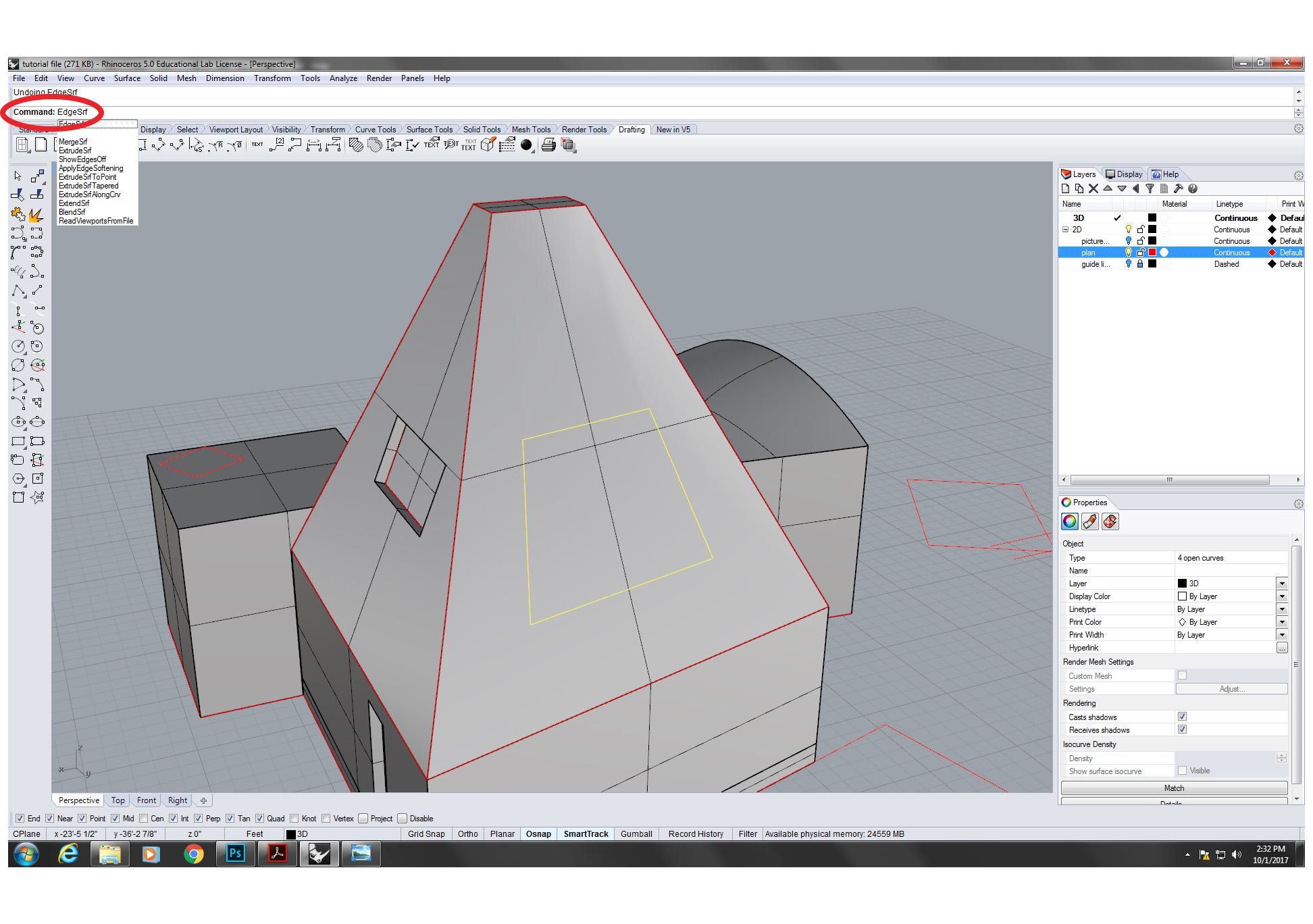The height and width of the screenshot is (924, 1313).
Task: Click the angle dimension 45 icon
Action: (196, 145)
